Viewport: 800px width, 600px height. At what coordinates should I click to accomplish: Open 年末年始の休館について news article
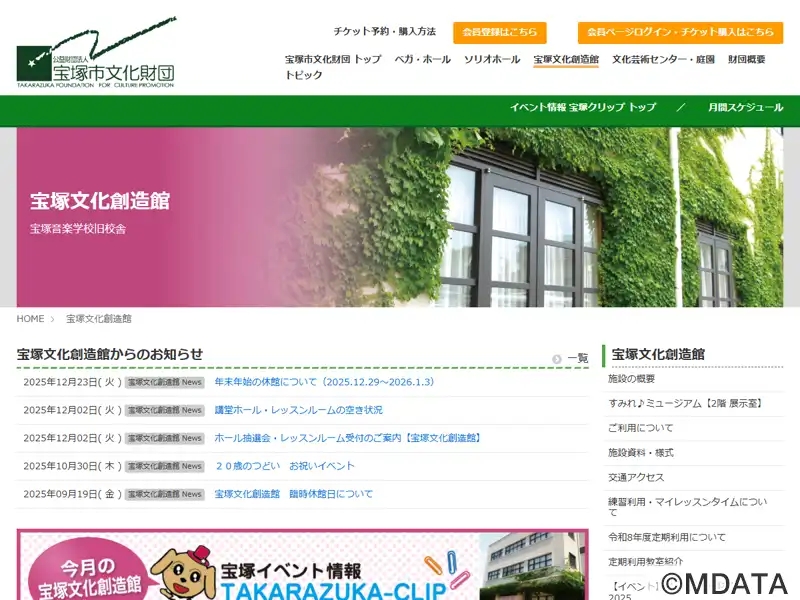point(324,382)
